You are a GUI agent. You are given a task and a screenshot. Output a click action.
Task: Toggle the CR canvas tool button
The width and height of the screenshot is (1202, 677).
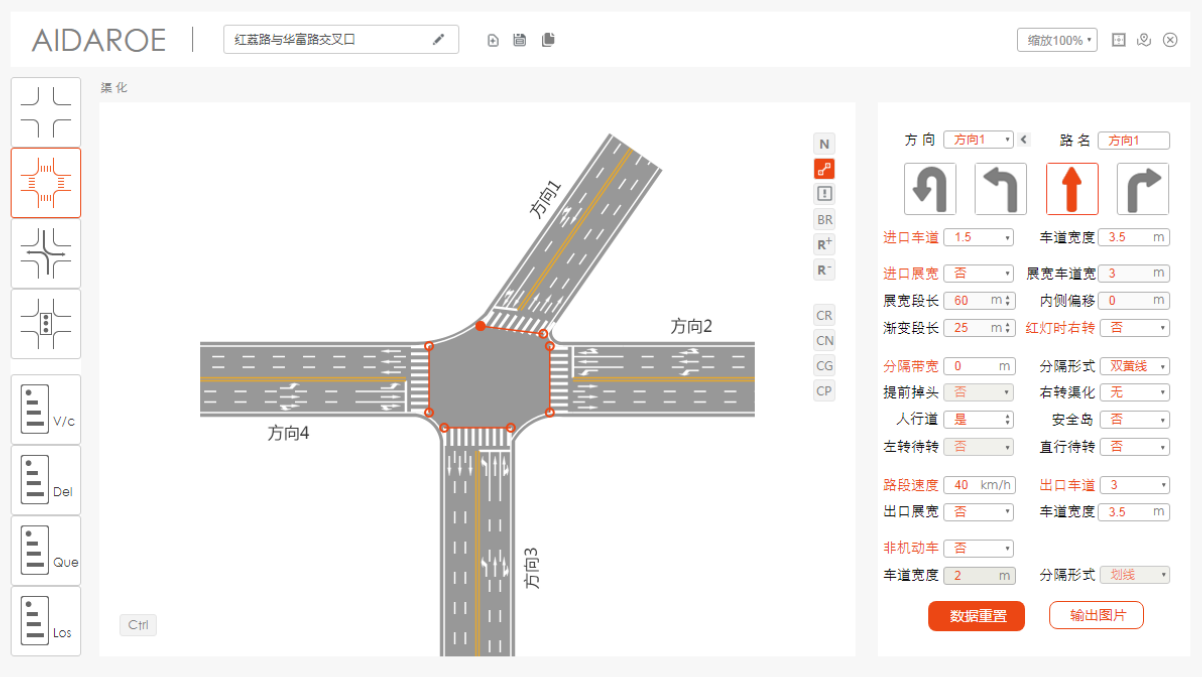coord(824,315)
